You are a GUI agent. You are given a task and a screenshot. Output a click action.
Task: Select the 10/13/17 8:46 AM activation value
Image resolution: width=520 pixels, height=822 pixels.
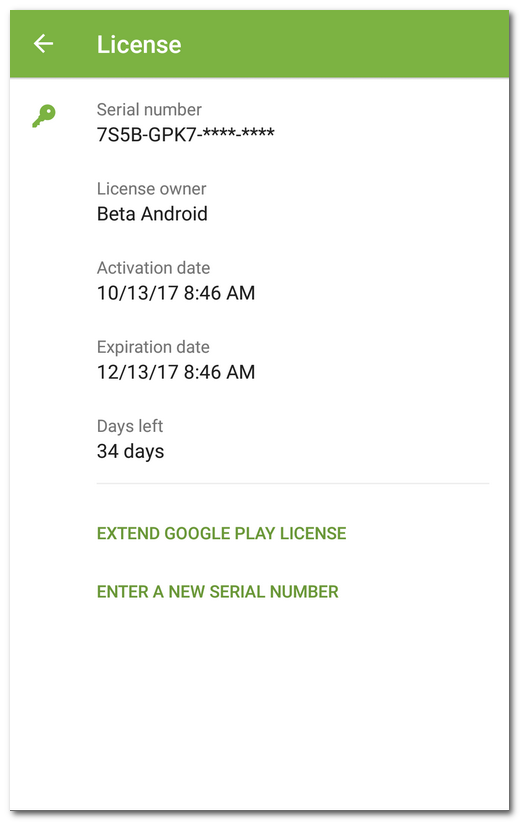point(176,293)
